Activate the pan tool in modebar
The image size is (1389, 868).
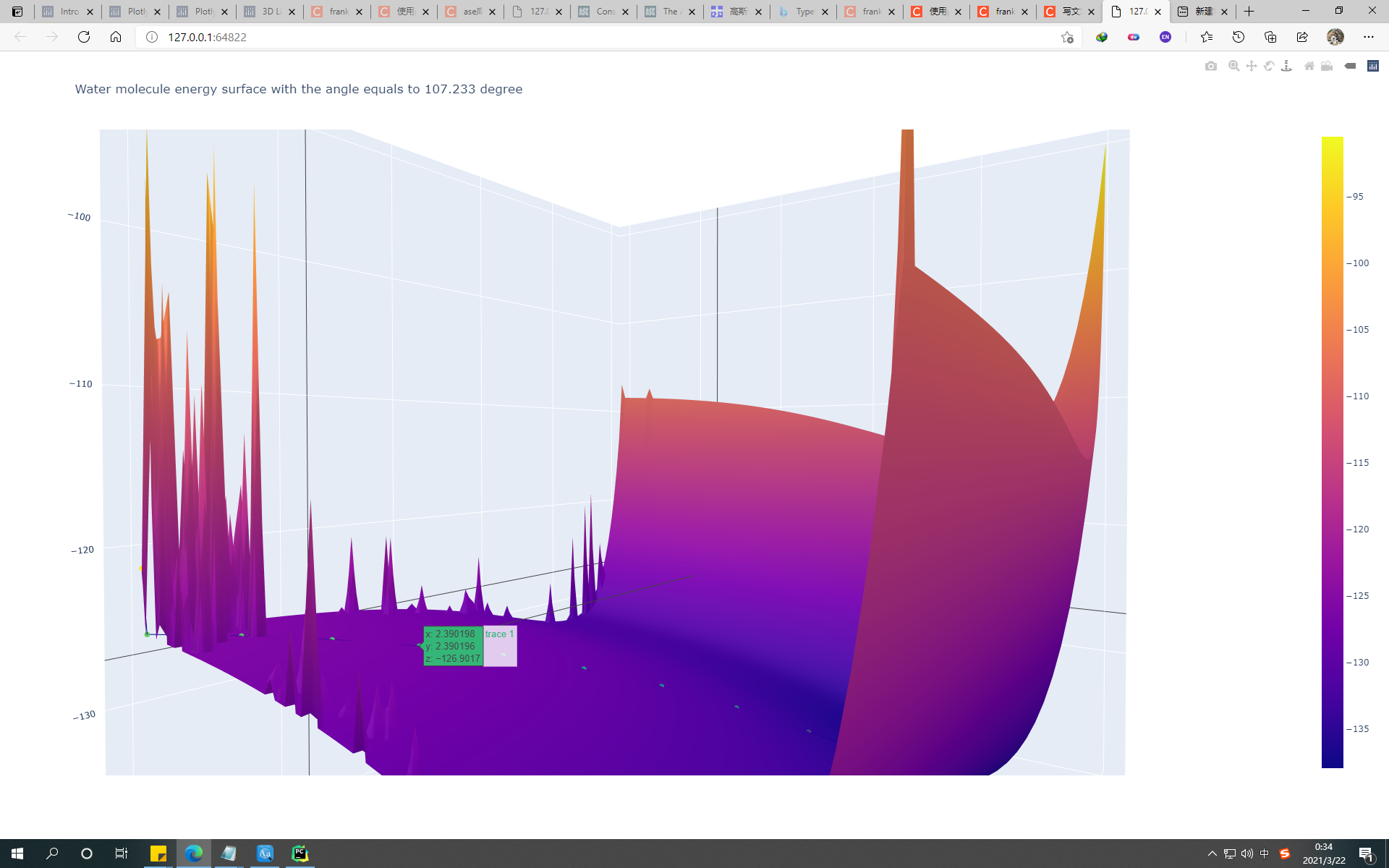1251,66
